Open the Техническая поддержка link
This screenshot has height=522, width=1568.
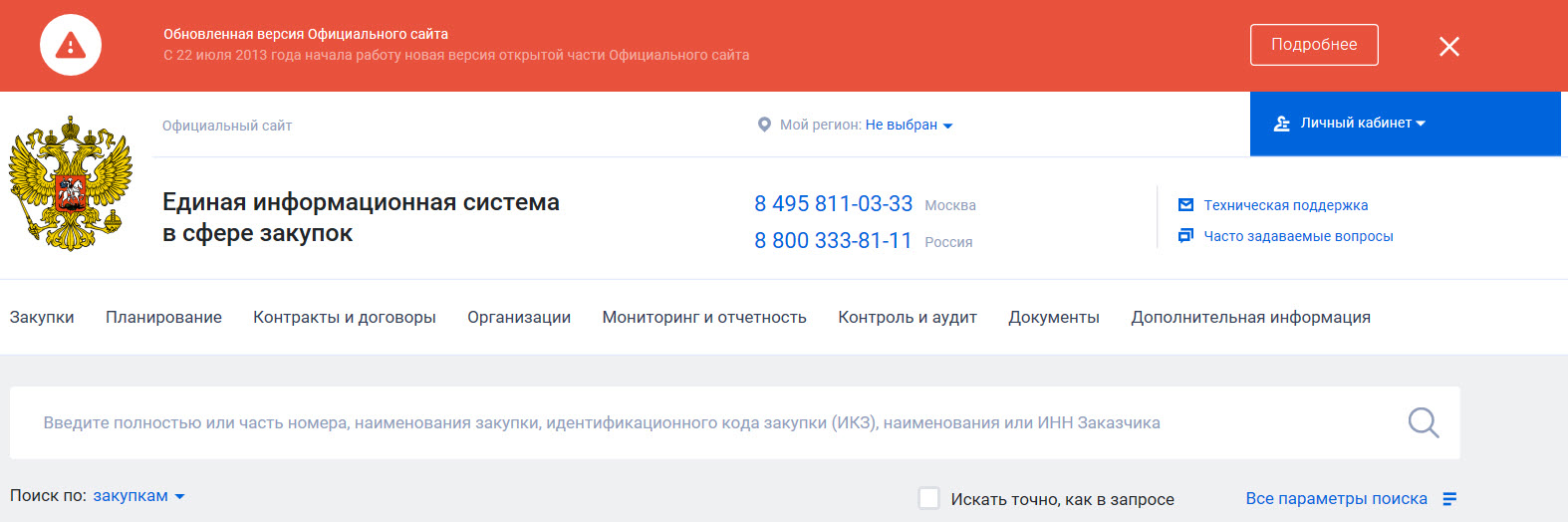click(x=1285, y=205)
